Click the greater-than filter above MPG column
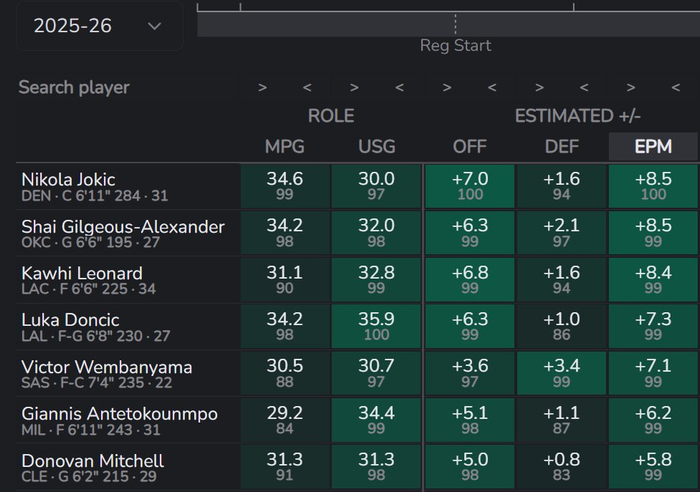 point(262,87)
